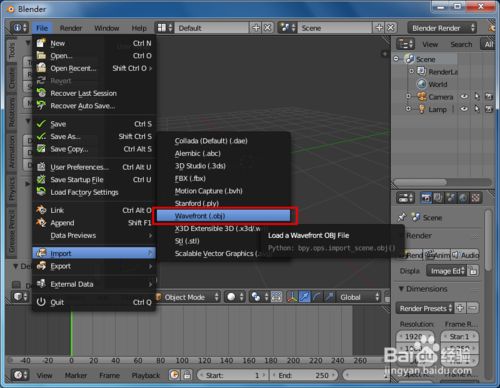Screen dimensions: 500x388
Task: Click the add screen layout plus button
Action: (x=256, y=28)
